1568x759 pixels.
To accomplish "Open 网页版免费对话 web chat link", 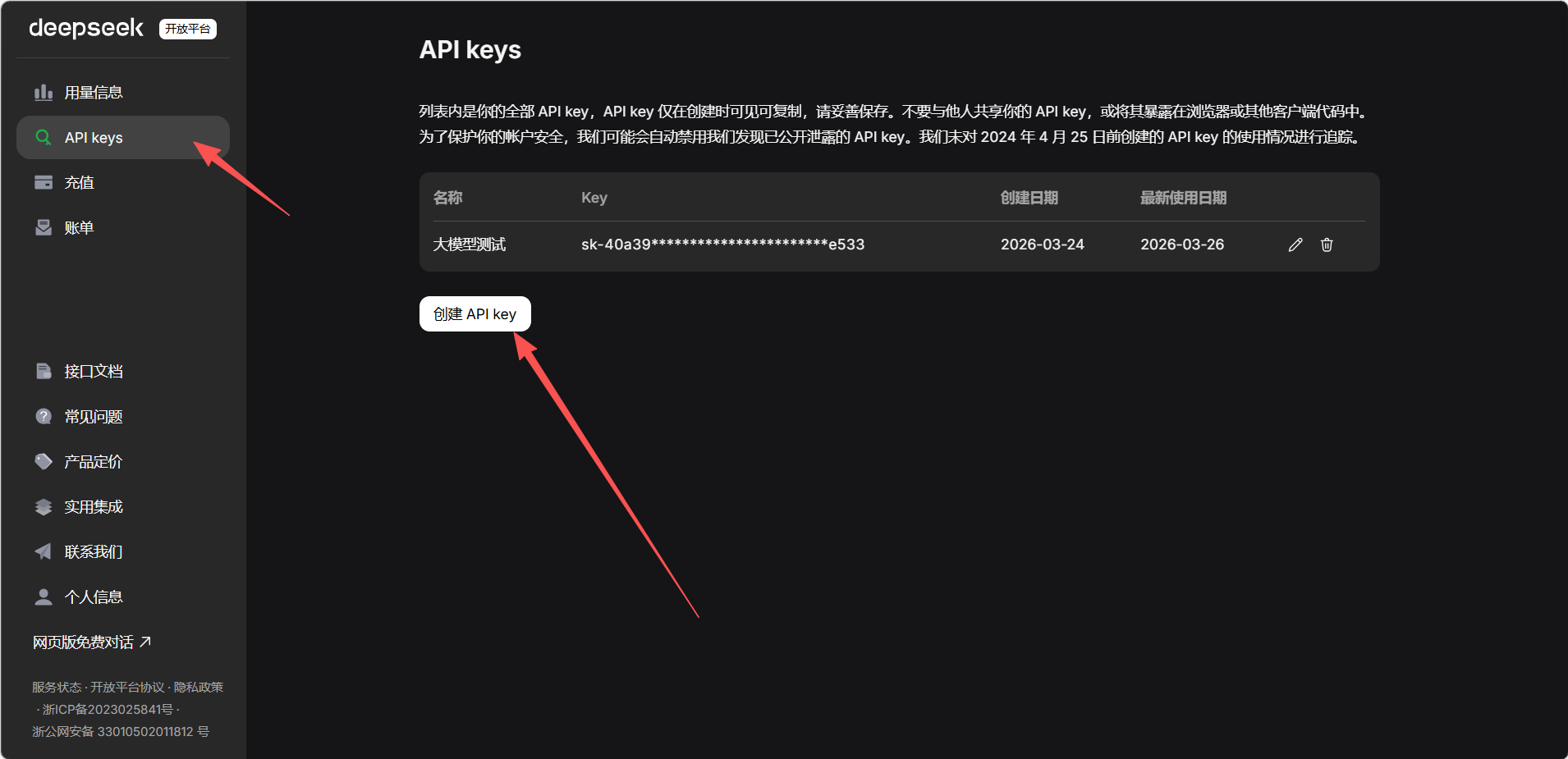I will pos(92,642).
